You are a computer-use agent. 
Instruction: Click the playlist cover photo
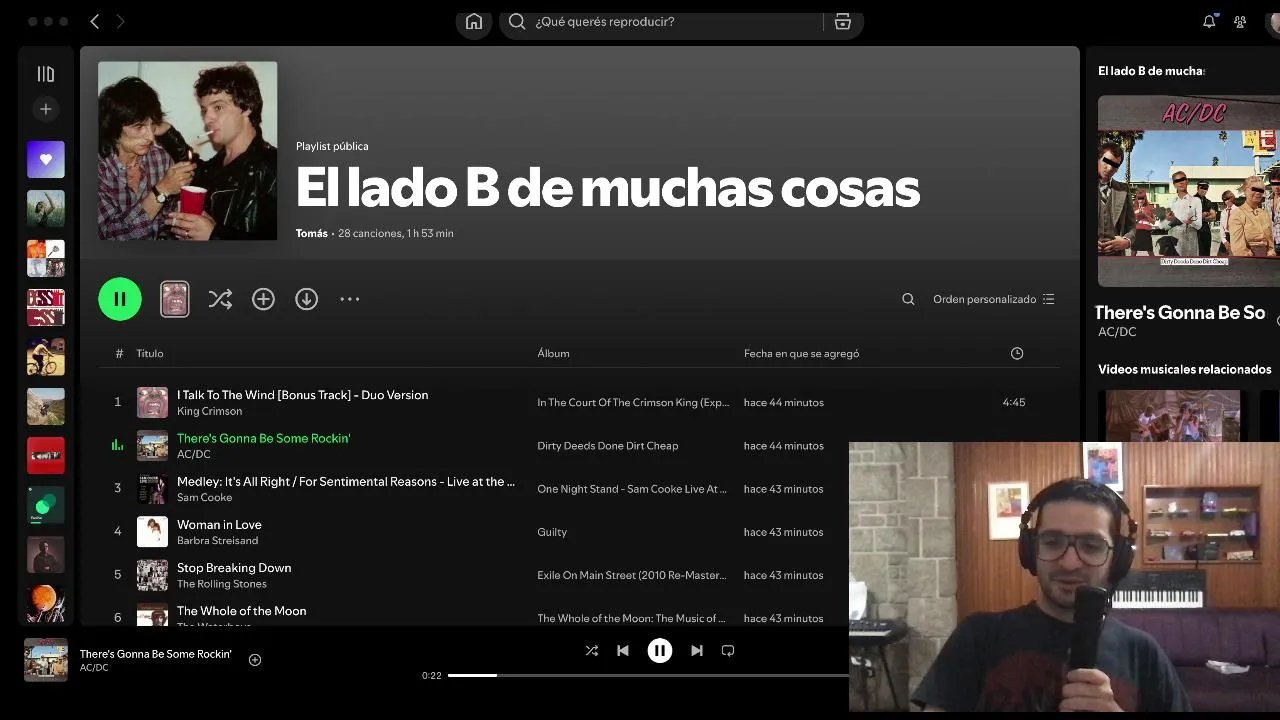[187, 151]
